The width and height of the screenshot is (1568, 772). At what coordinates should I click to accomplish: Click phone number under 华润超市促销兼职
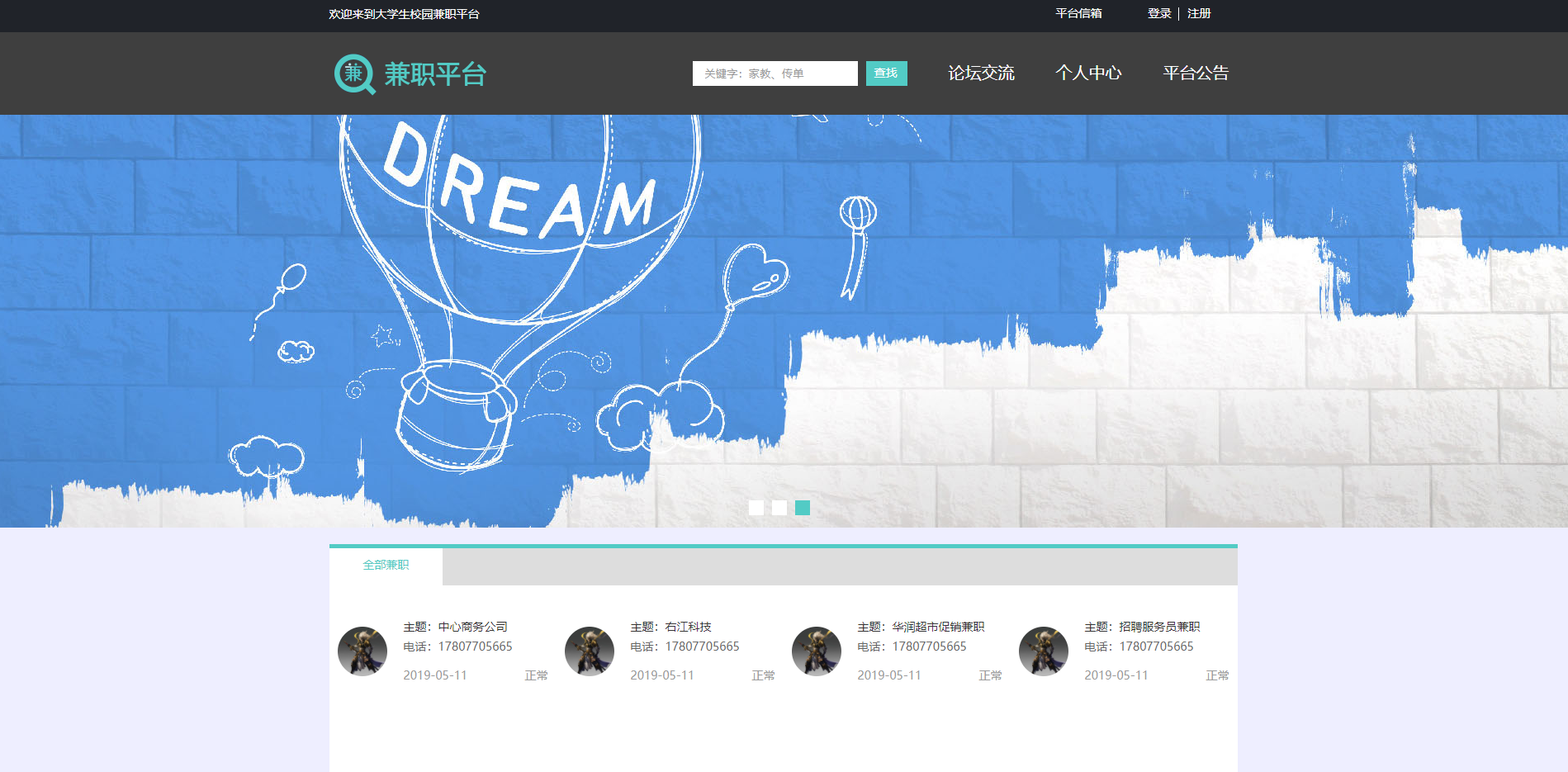(x=929, y=647)
